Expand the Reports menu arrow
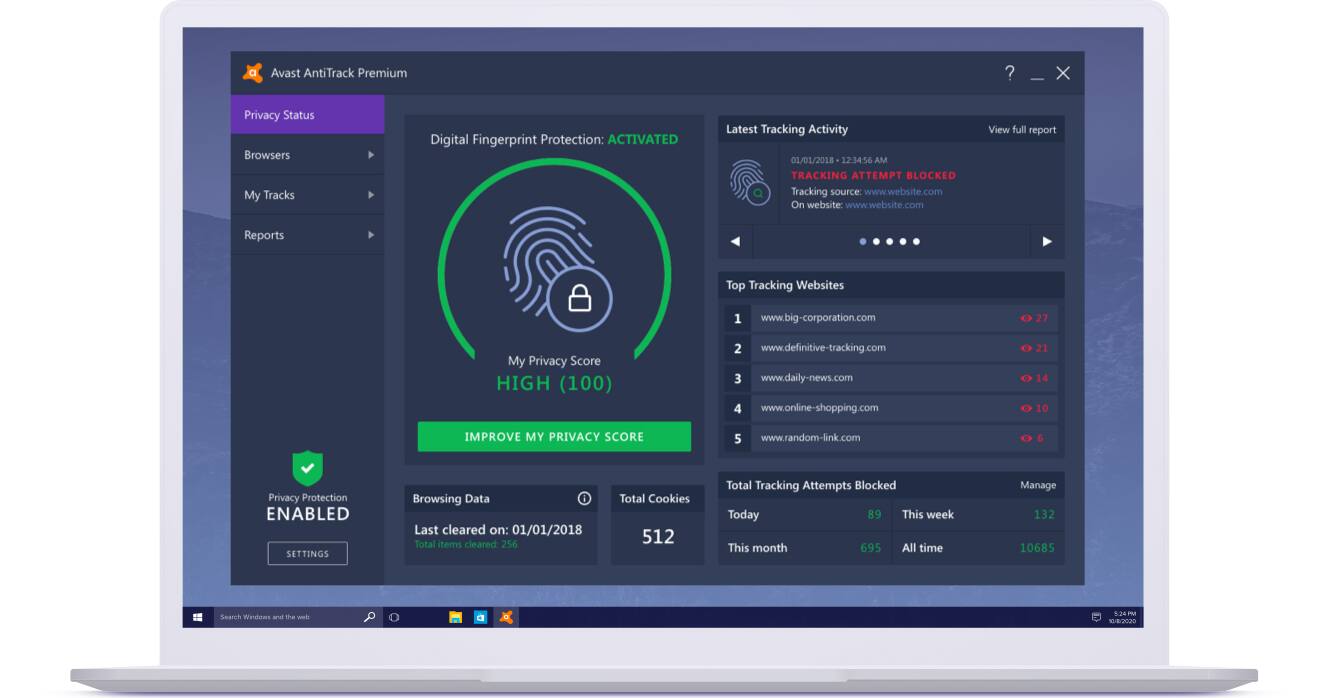The image size is (1328, 698). (x=371, y=235)
